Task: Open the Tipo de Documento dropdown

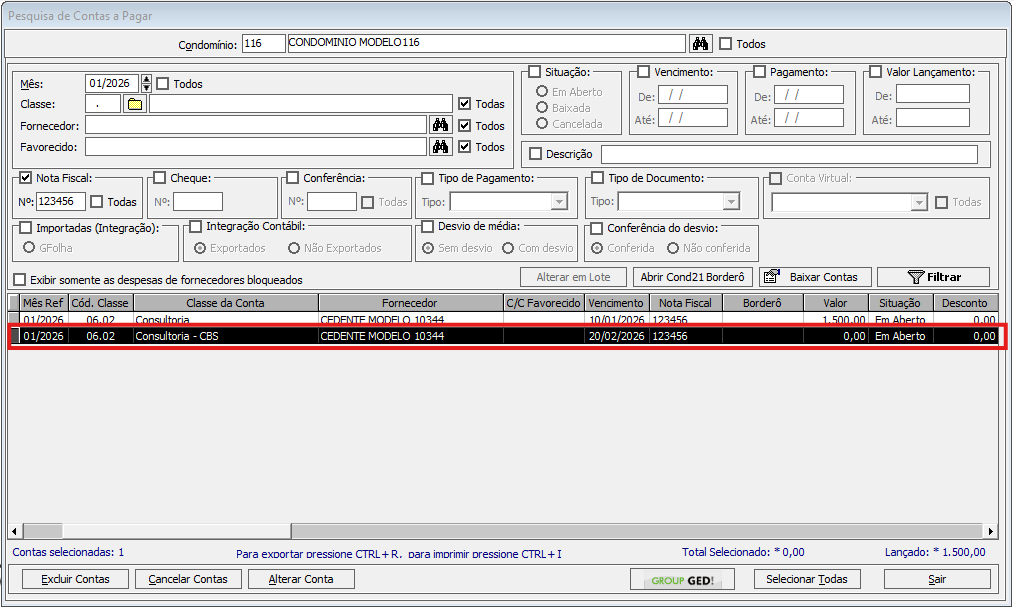Action: point(731,202)
